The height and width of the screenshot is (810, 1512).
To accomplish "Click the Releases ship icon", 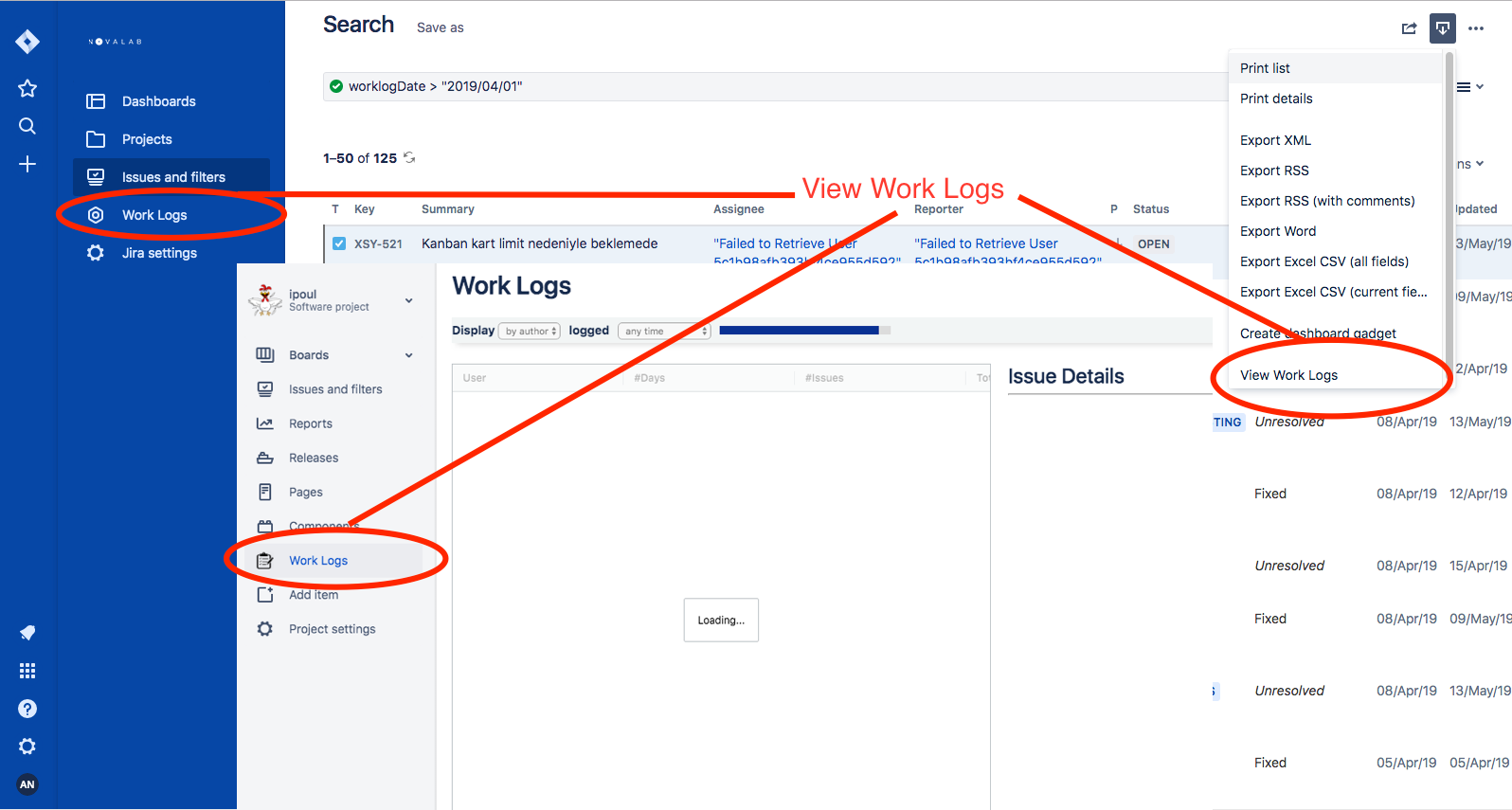I will pyautogui.click(x=265, y=458).
